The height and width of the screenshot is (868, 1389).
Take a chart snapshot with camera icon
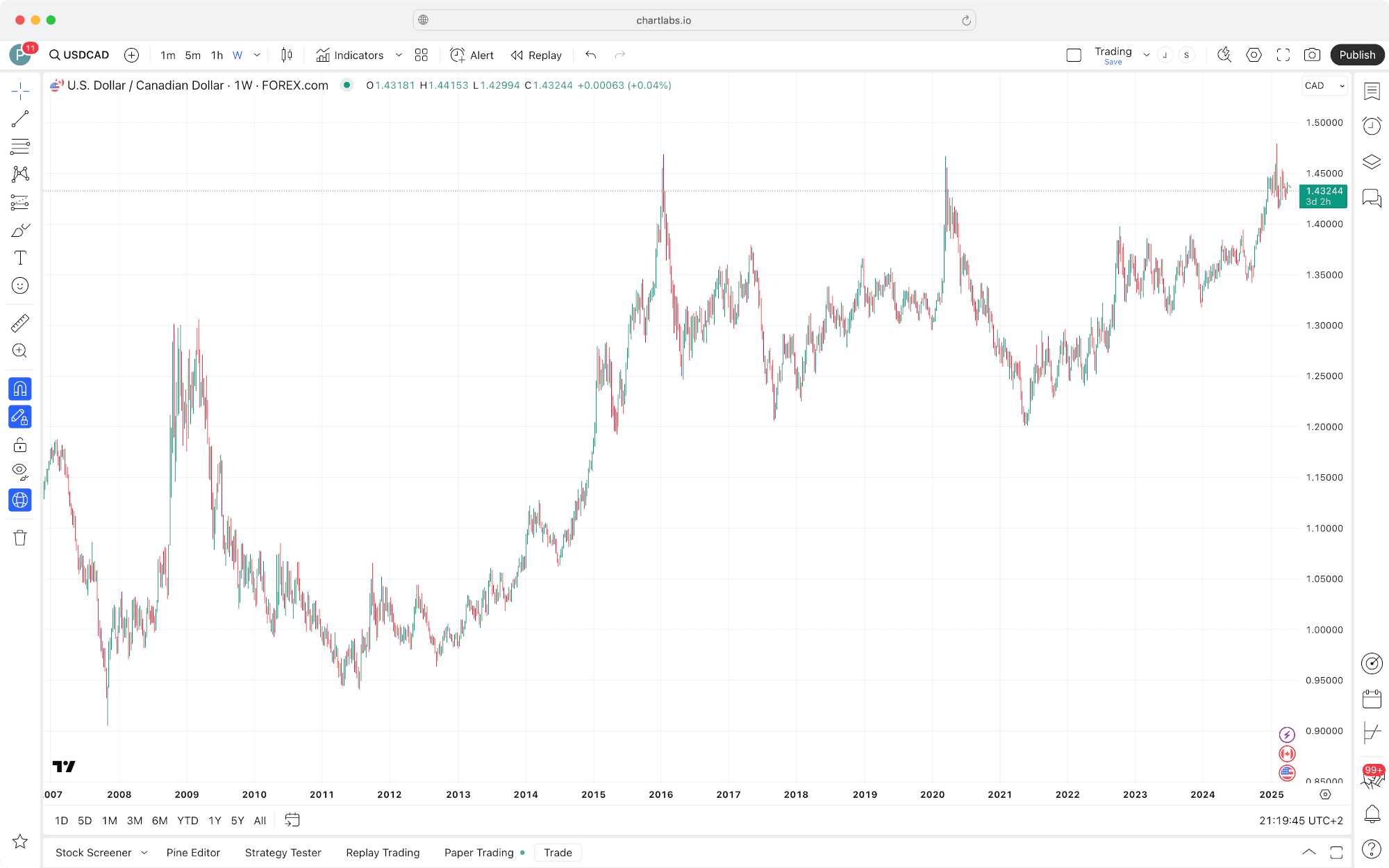[1311, 55]
